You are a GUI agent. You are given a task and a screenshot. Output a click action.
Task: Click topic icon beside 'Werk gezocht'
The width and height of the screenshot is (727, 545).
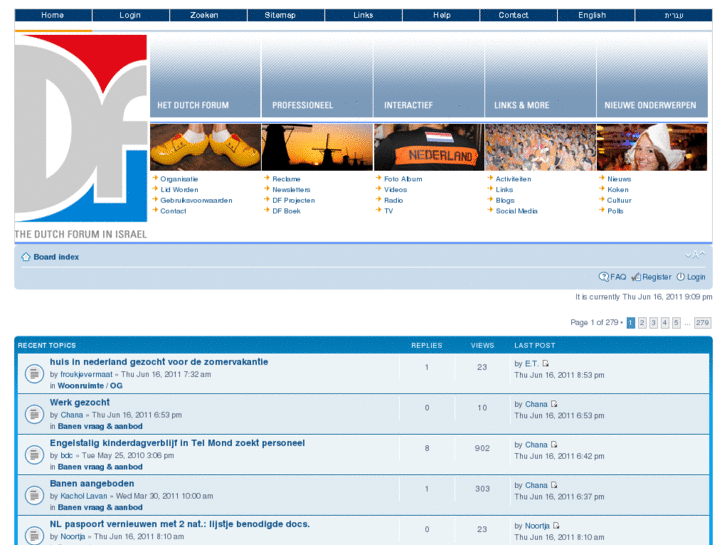tap(34, 414)
